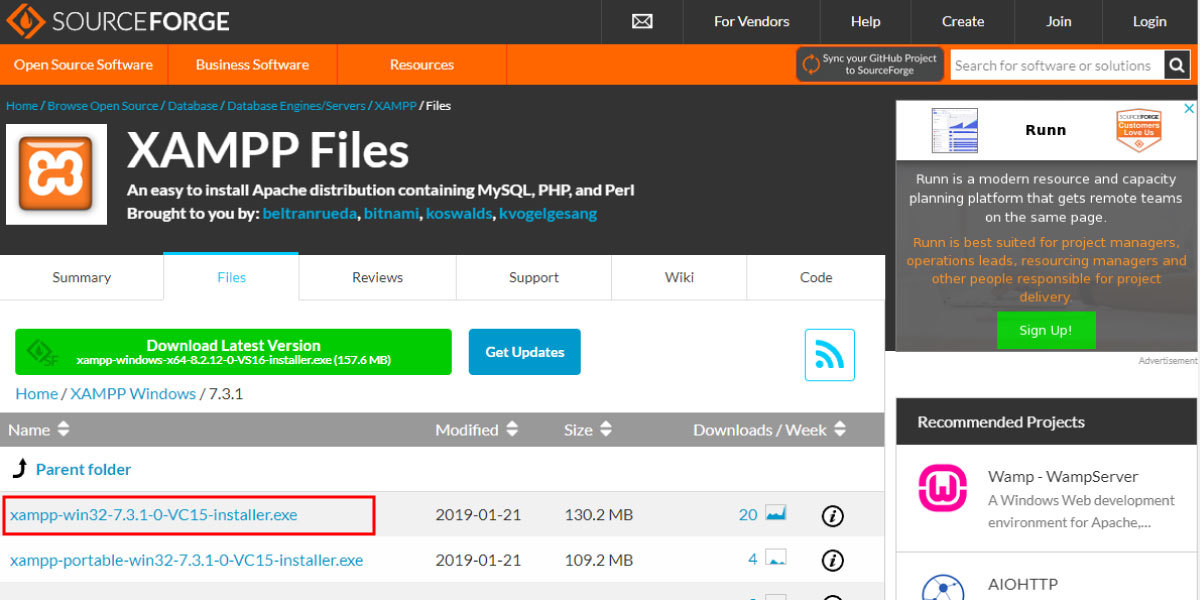Viewport: 1200px width, 600px height.
Task: Click Download Latest Version button
Action: click(x=233, y=352)
